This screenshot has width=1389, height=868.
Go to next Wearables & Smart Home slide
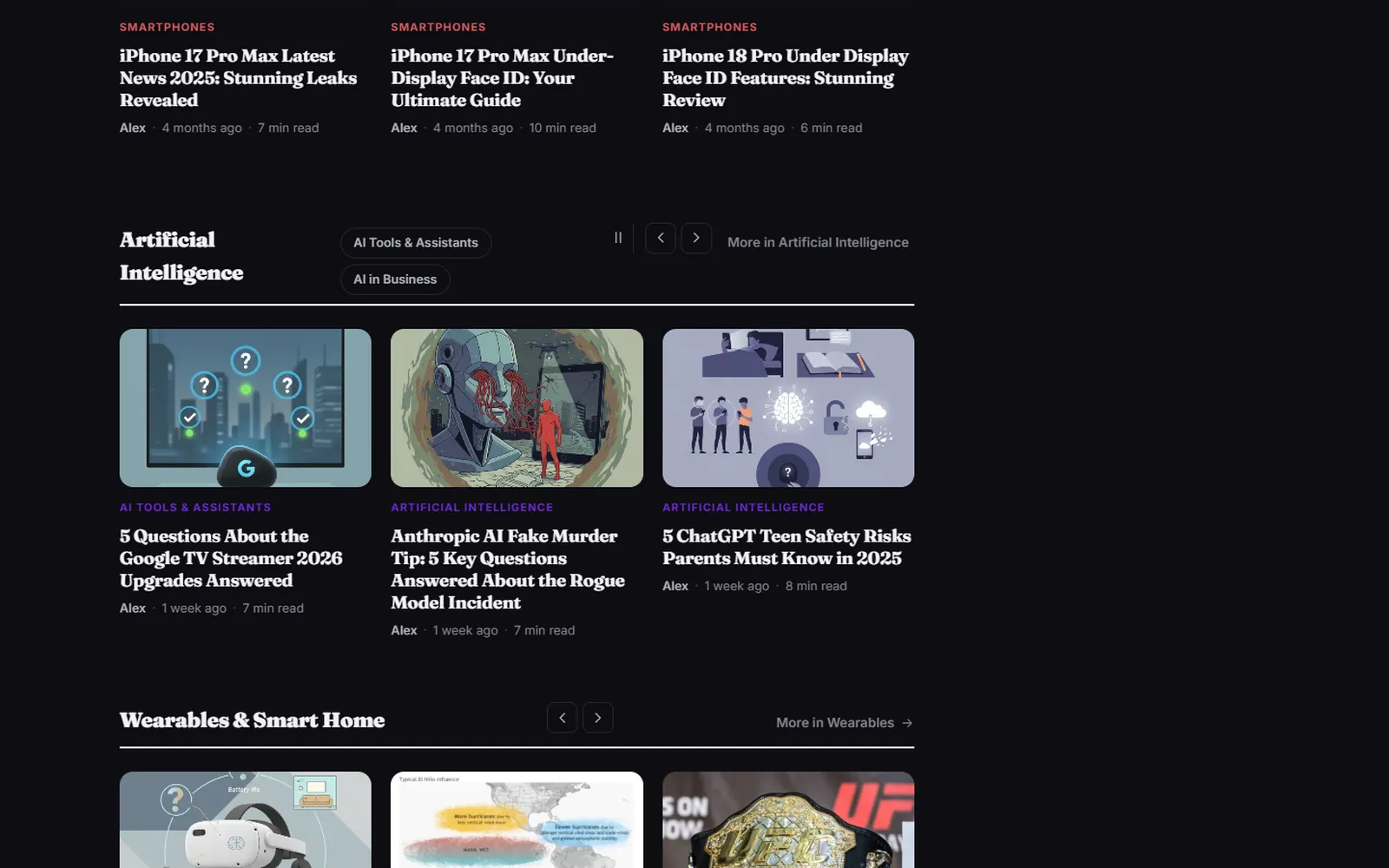598,718
